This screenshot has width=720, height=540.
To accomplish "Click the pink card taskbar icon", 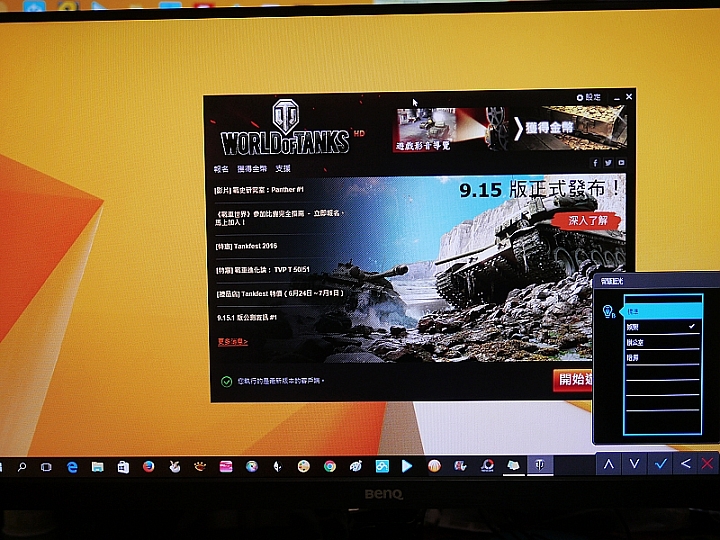I will [226, 467].
